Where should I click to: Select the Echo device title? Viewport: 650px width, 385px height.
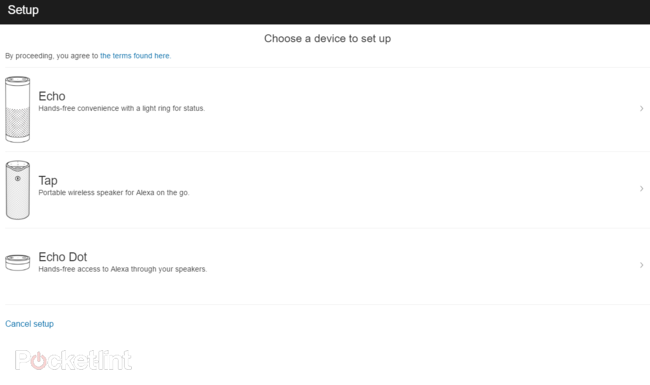point(52,96)
